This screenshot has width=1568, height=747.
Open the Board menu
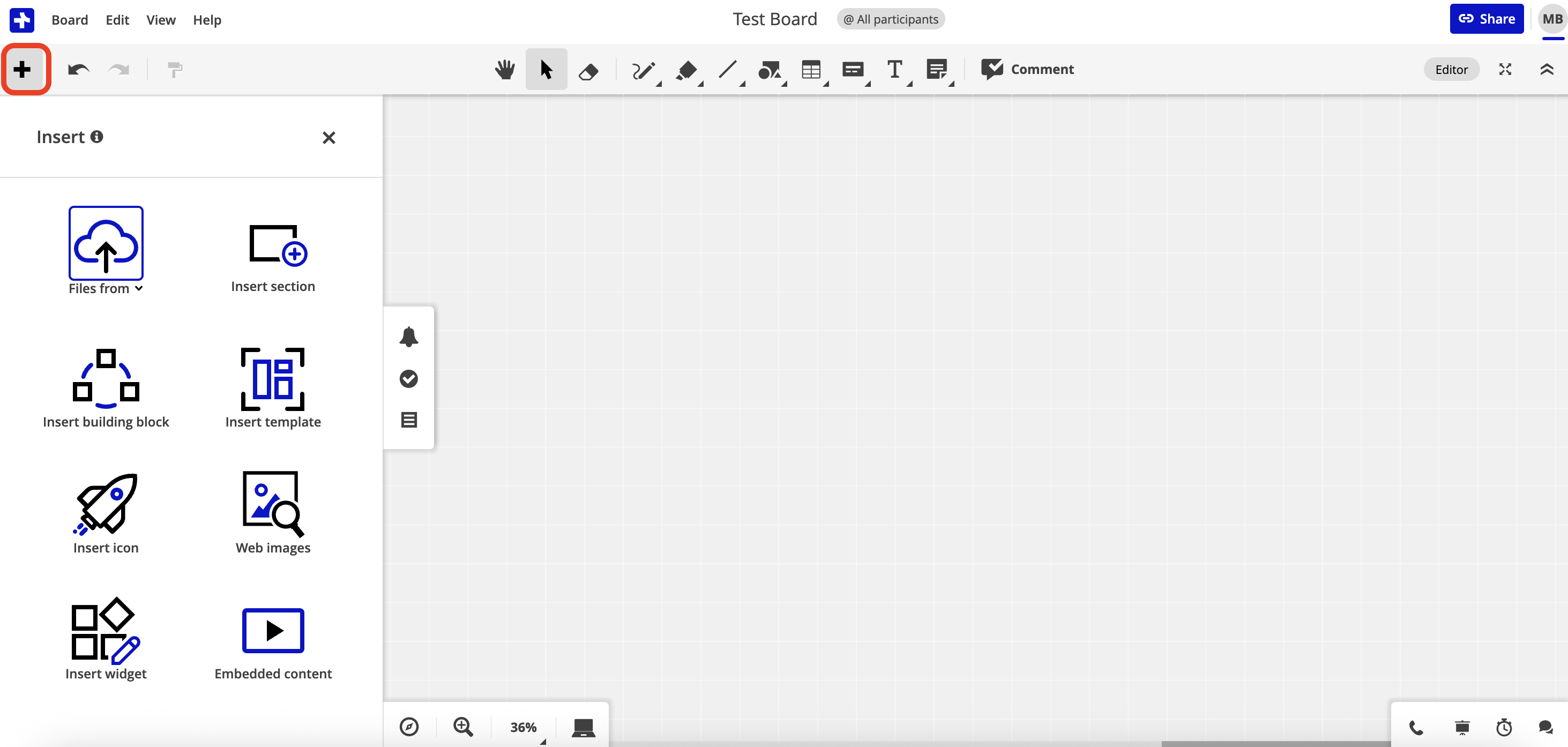tap(69, 19)
